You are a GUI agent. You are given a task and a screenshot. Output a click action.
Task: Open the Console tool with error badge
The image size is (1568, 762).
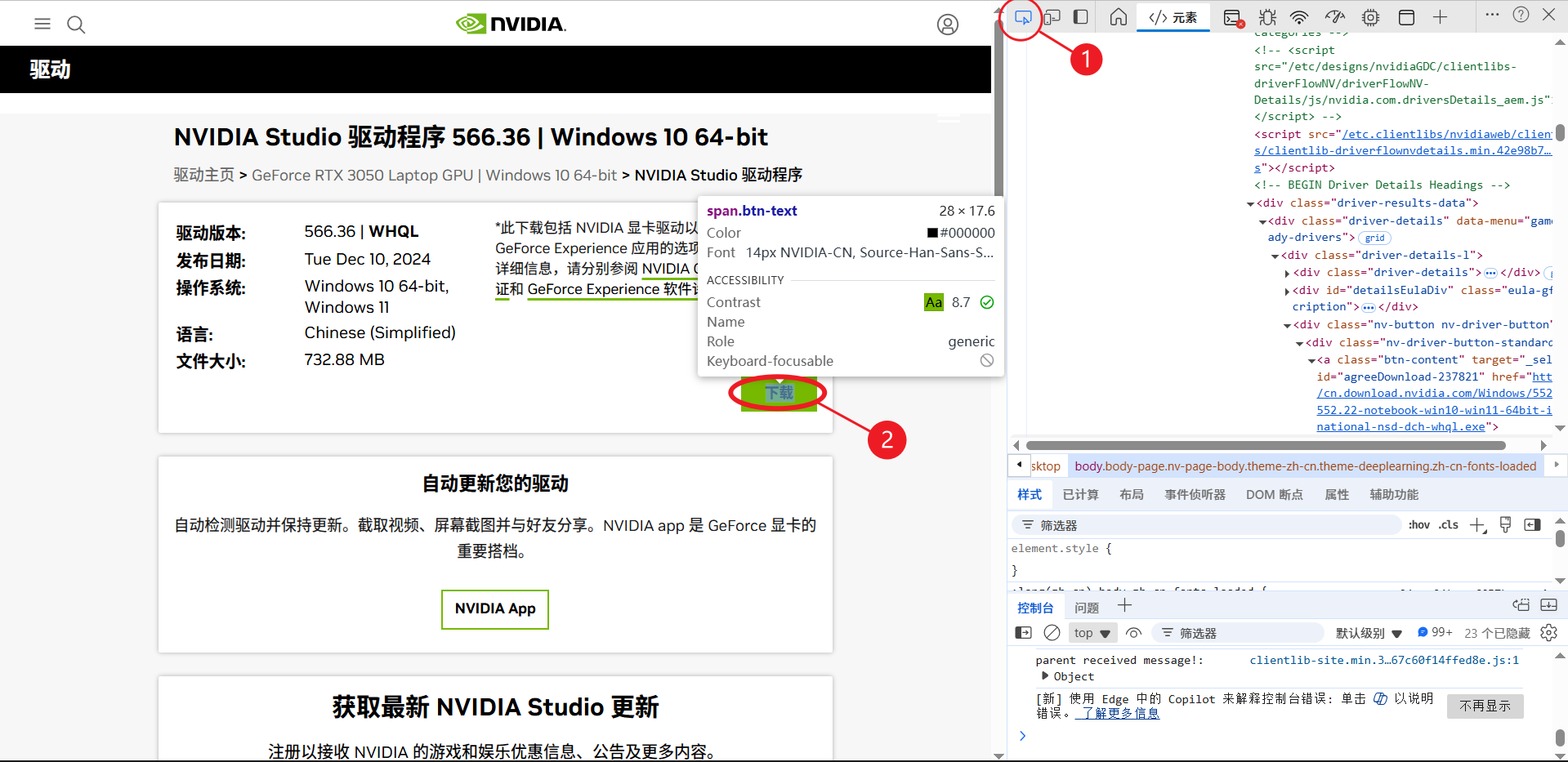tap(1233, 17)
